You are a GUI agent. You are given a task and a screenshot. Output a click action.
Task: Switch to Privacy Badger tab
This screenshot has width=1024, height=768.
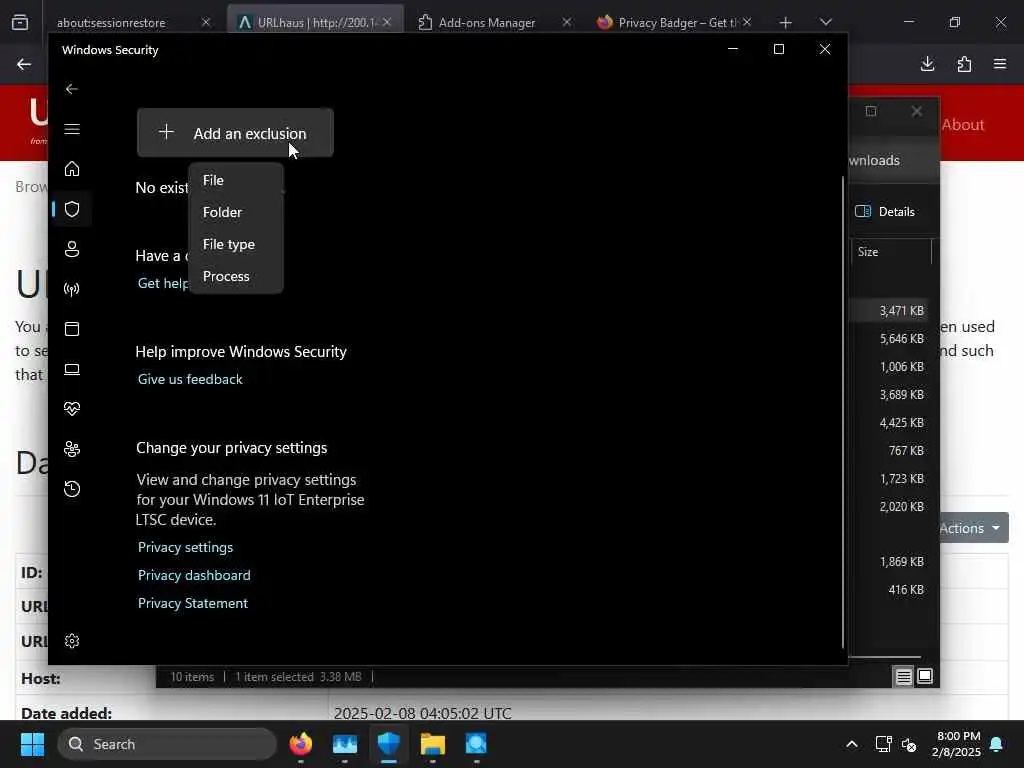[673, 22]
